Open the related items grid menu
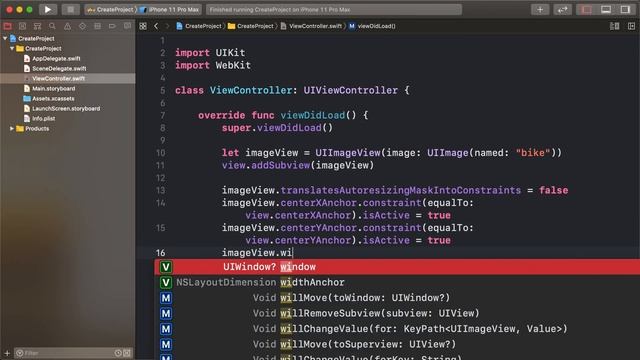The image size is (640, 360). (143, 26)
